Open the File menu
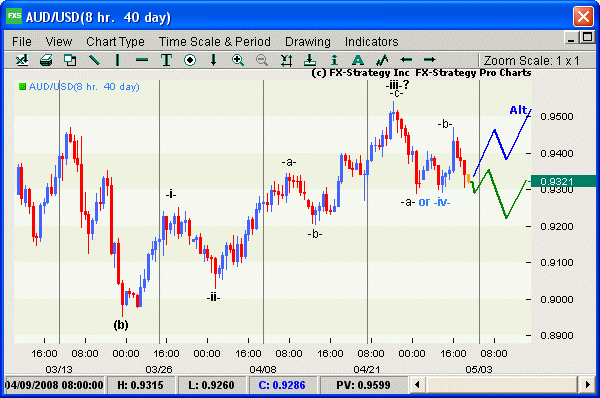600x398 pixels. click(22, 41)
